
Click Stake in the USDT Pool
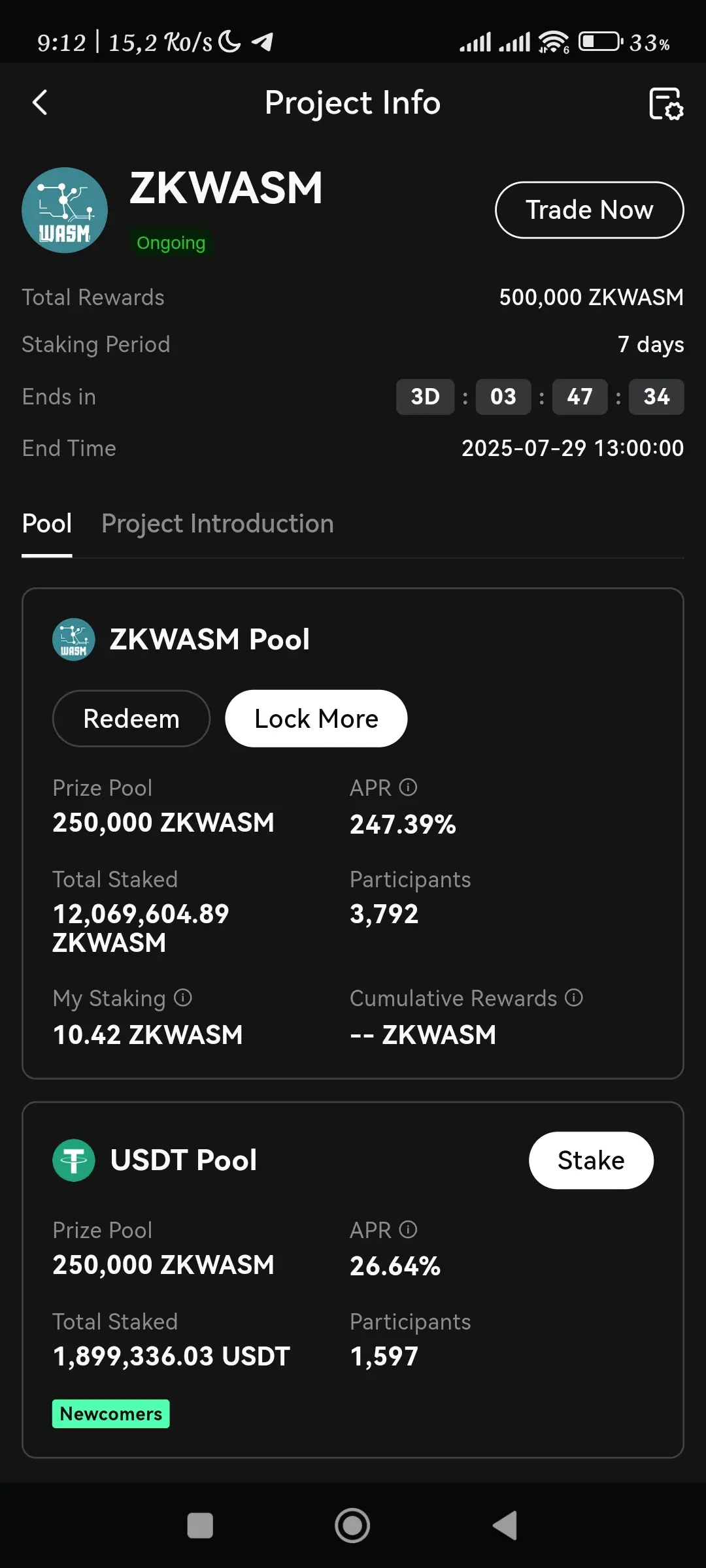tap(591, 1160)
